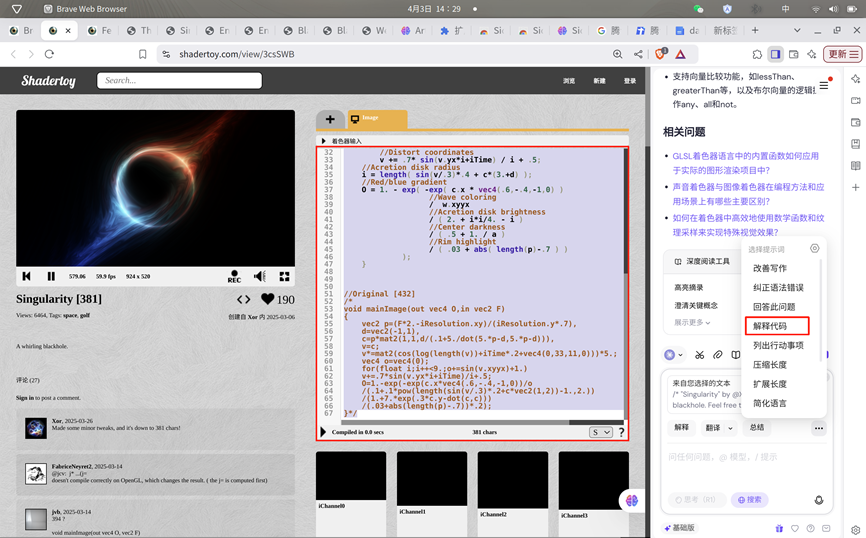Reset shader time to start
The image size is (866, 538).
coord(27,276)
